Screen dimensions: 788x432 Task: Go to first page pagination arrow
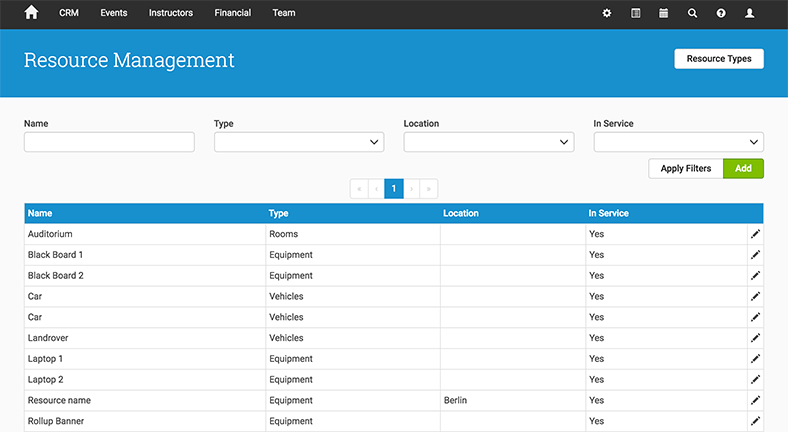pos(359,189)
